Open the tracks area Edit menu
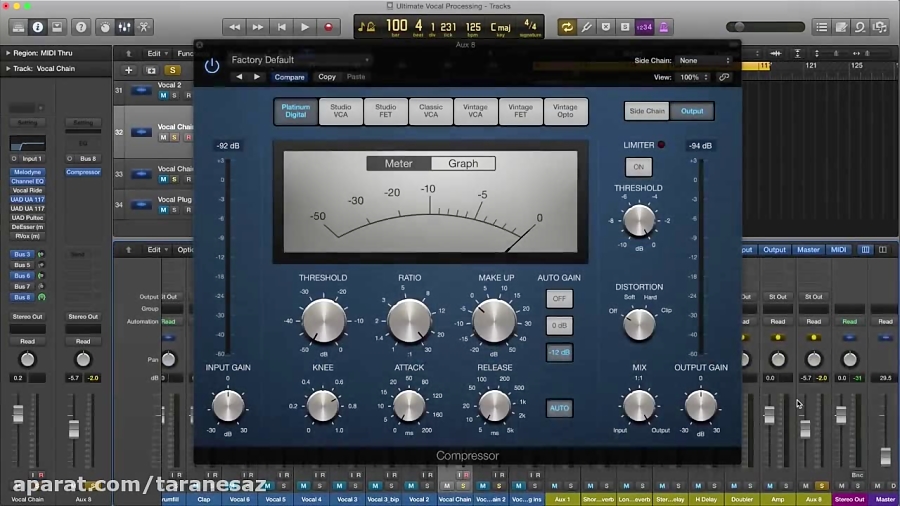The image size is (900, 506). (157, 53)
